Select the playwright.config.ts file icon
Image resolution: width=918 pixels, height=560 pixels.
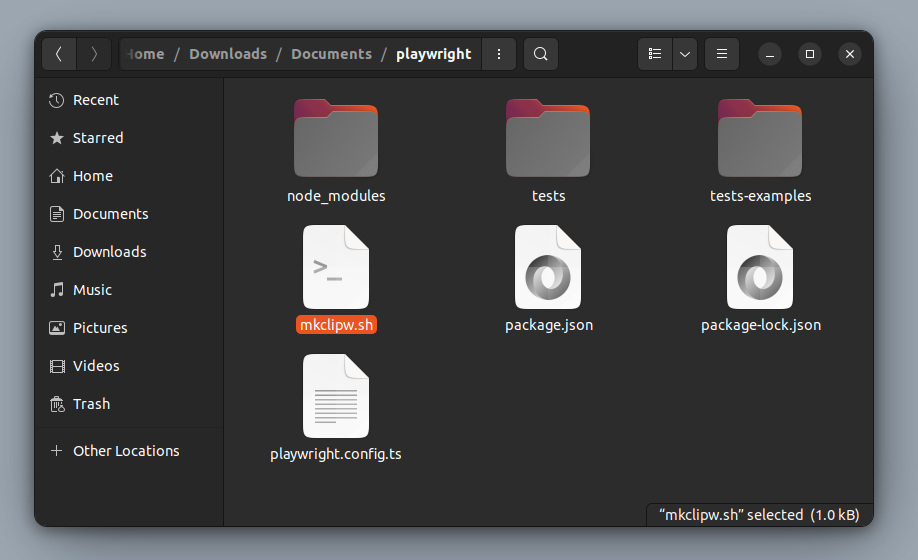pos(336,396)
